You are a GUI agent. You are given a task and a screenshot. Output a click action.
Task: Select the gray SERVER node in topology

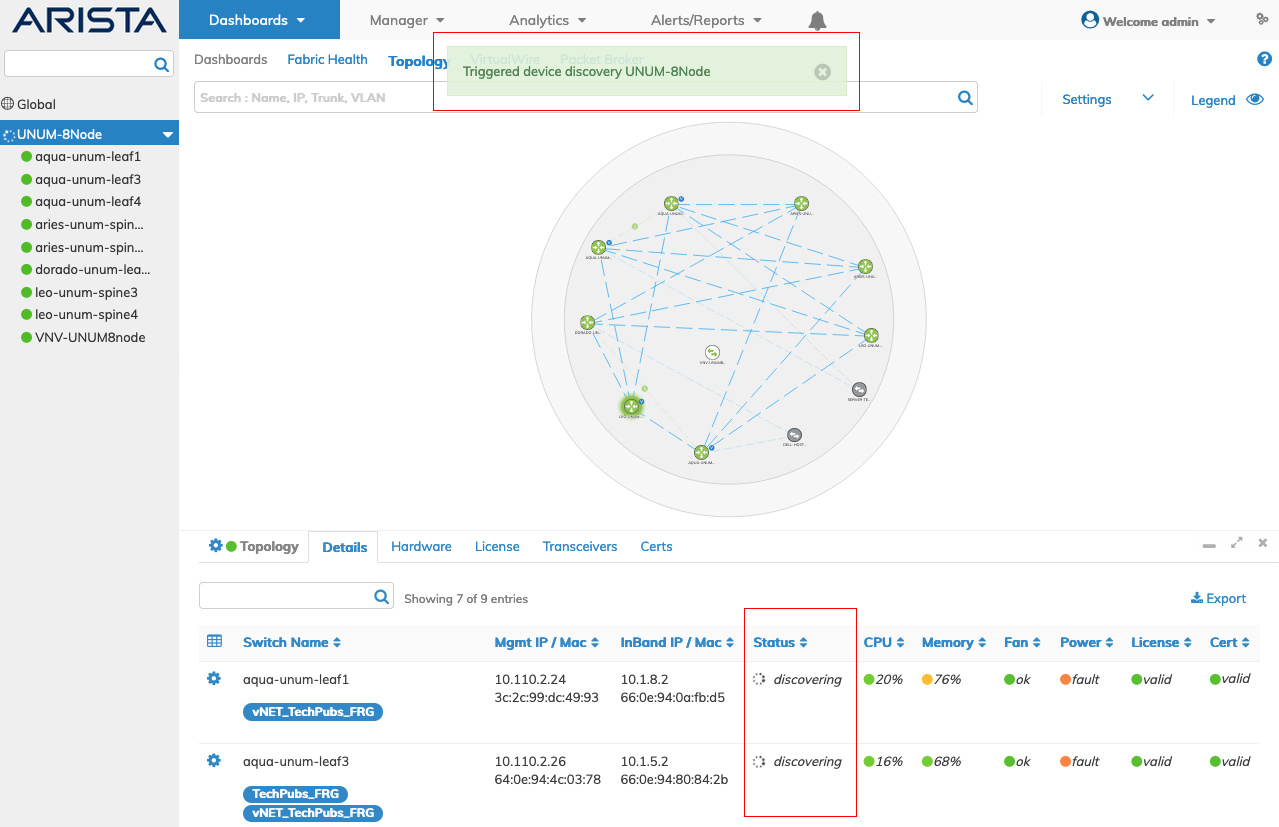[x=859, y=390]
